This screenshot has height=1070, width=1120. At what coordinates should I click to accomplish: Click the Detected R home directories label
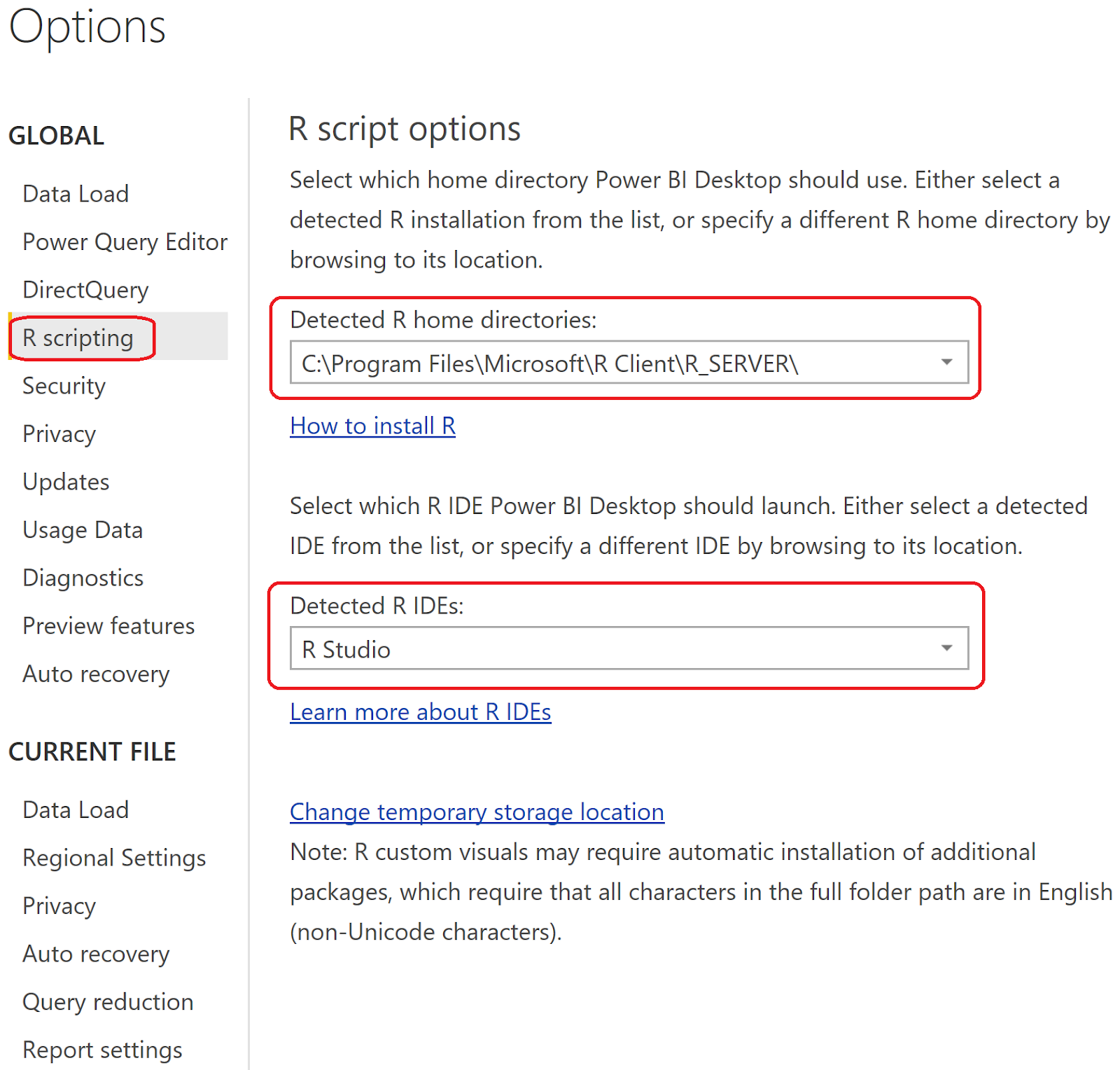click(x=443, y=320)
